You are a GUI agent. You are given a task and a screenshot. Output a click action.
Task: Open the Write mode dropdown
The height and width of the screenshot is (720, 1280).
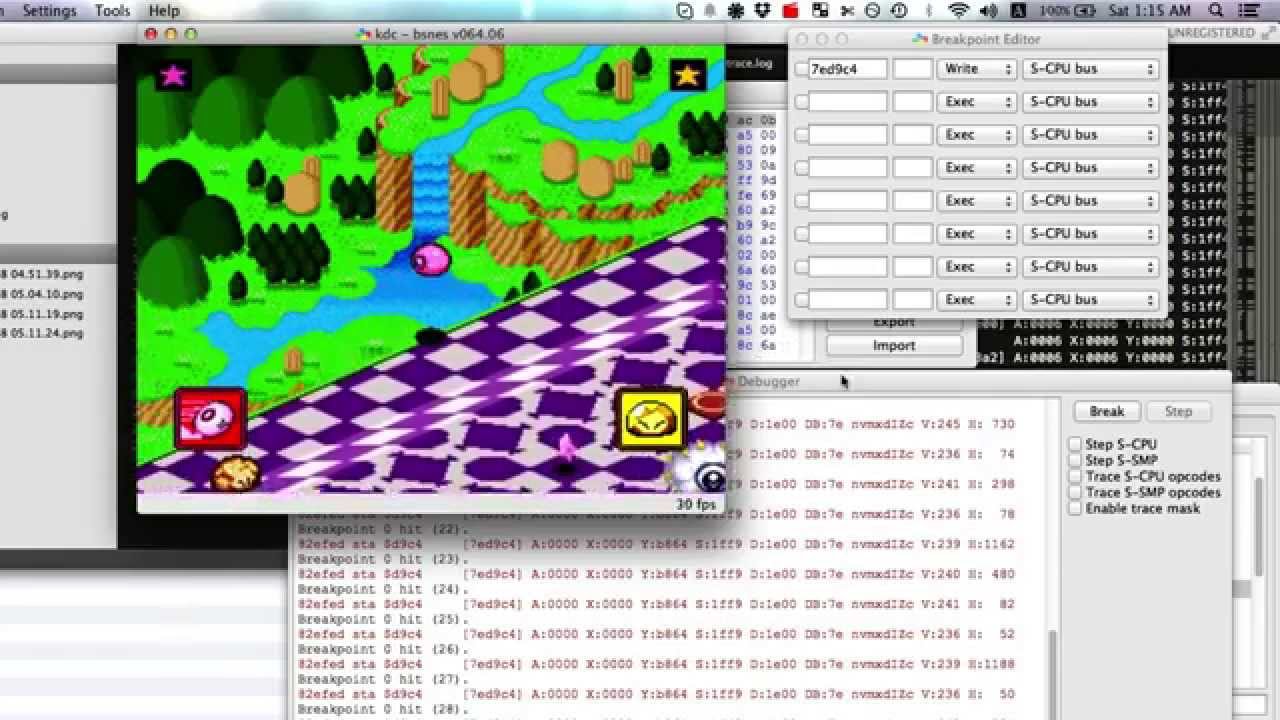point(977,69)
